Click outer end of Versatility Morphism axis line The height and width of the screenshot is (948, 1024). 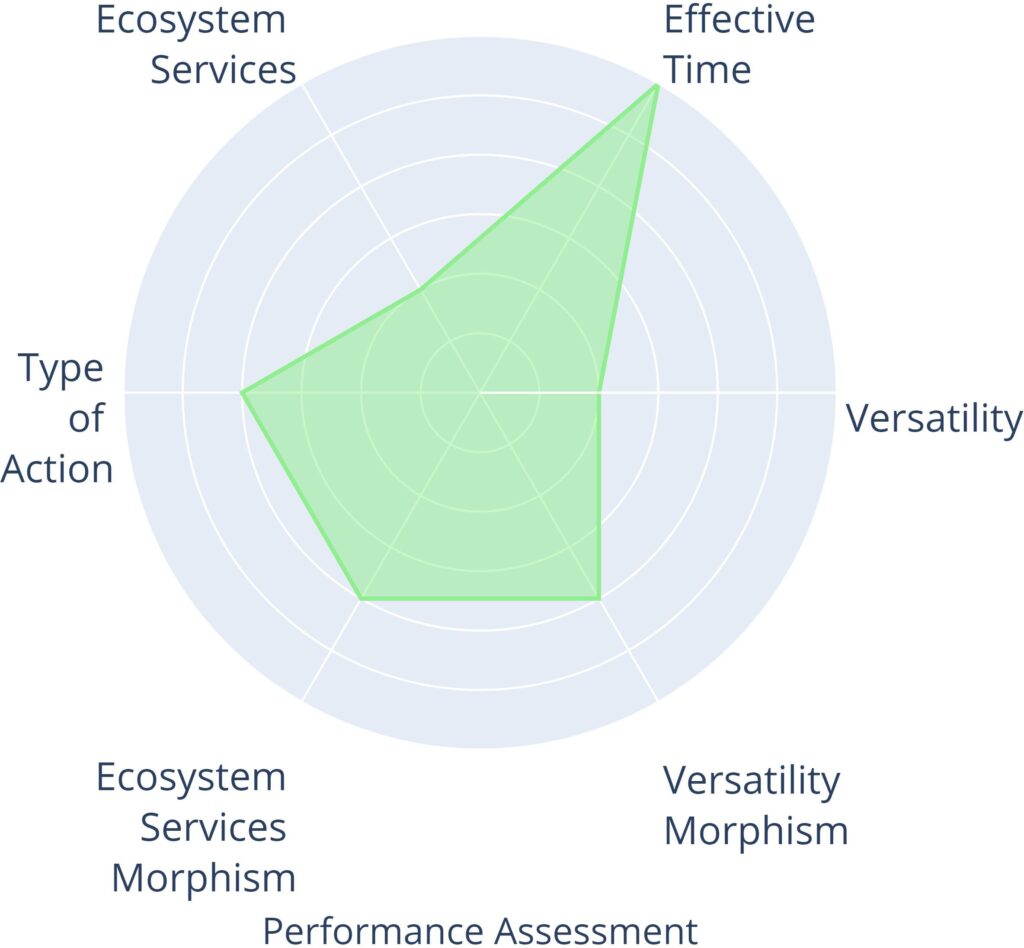pos(657,699)
